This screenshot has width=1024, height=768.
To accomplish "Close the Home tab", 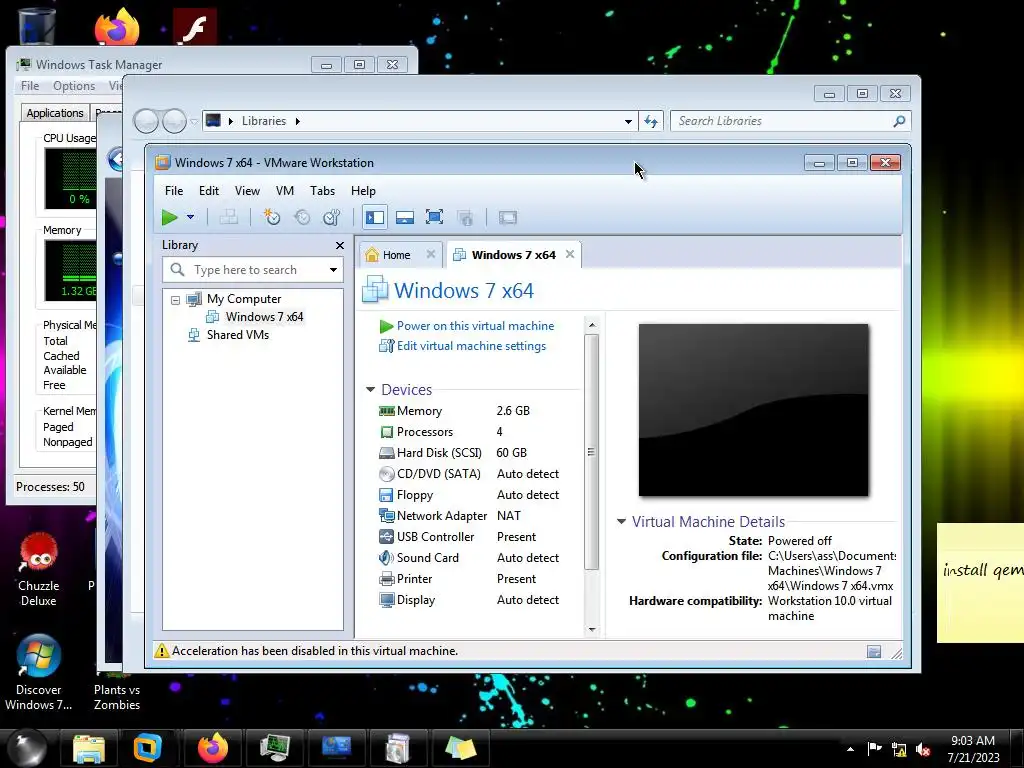I will (431, 254).
